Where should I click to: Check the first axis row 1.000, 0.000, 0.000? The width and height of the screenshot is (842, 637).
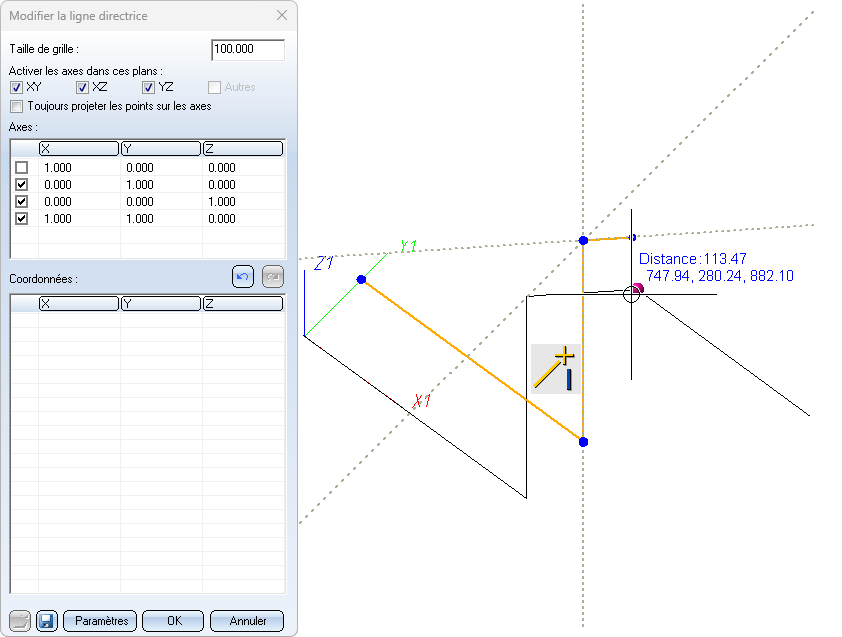click(x=21, y=167)
